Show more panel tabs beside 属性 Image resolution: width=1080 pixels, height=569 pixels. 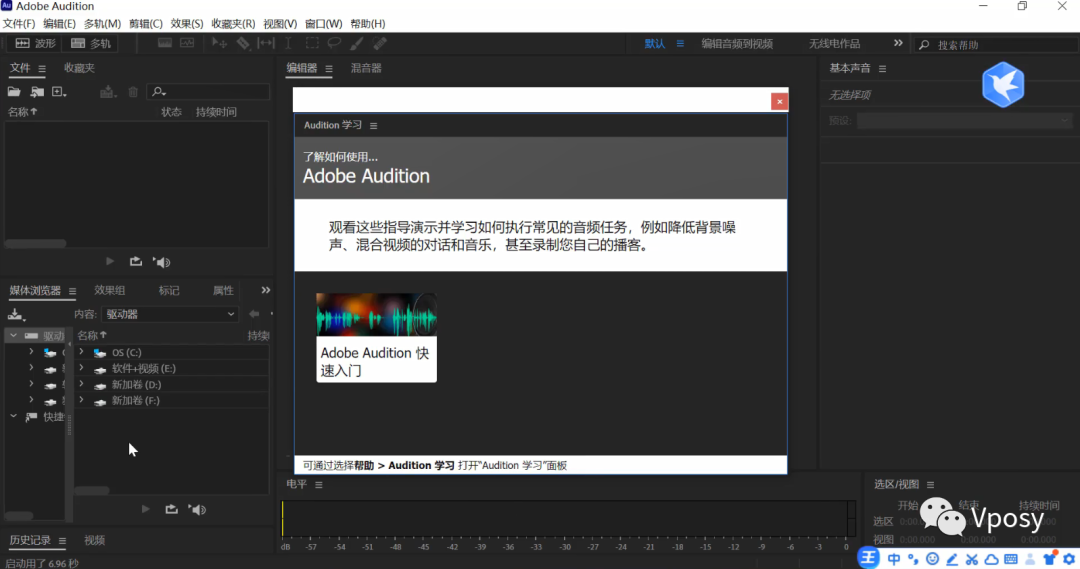point(266,290)
